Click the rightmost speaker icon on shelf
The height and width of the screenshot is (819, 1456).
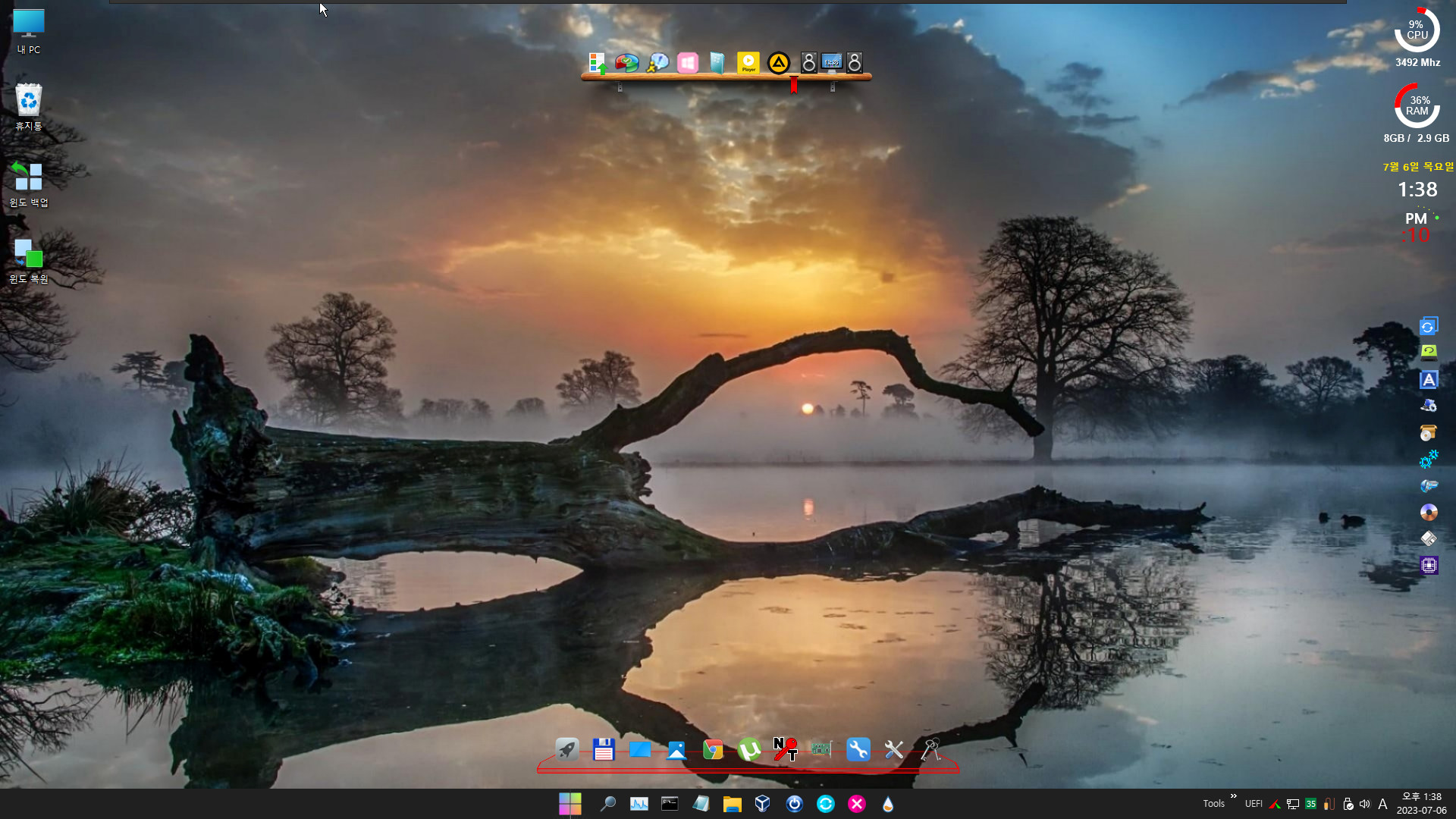pyautogui.click(x=855, y=63)
